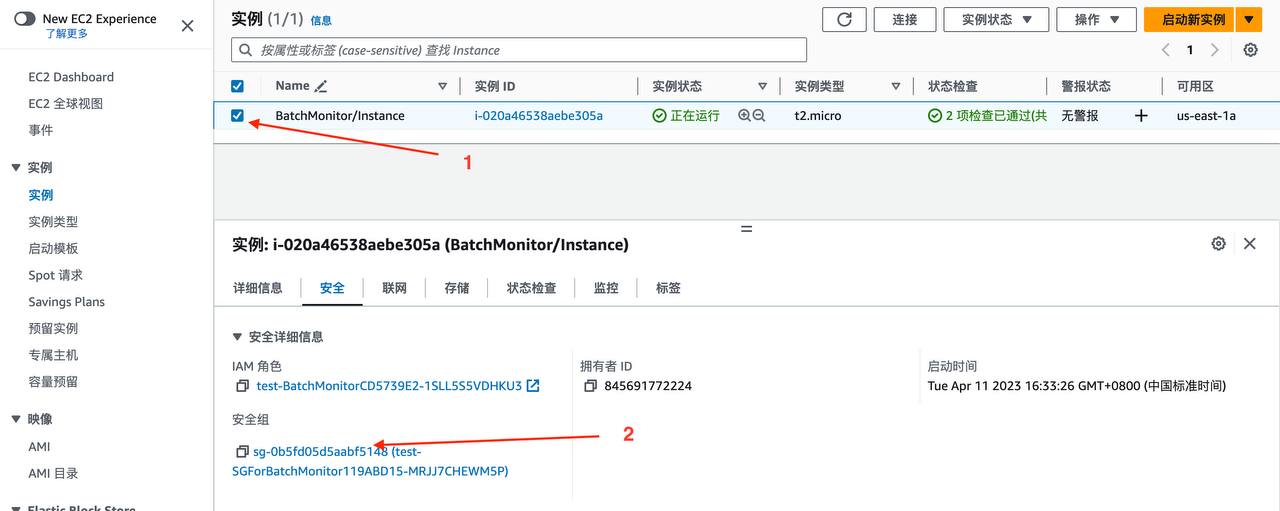
Task: Switch to the 存储 tab
Action: 457,288
